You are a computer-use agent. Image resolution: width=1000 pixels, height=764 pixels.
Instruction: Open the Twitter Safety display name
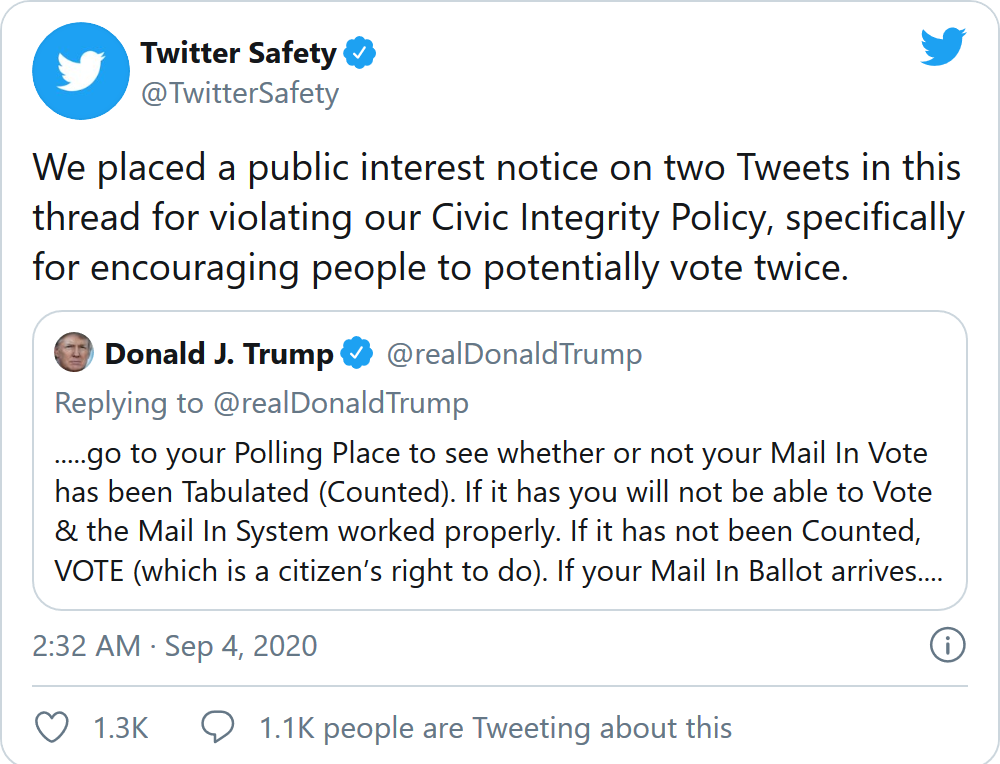[237, 53]
